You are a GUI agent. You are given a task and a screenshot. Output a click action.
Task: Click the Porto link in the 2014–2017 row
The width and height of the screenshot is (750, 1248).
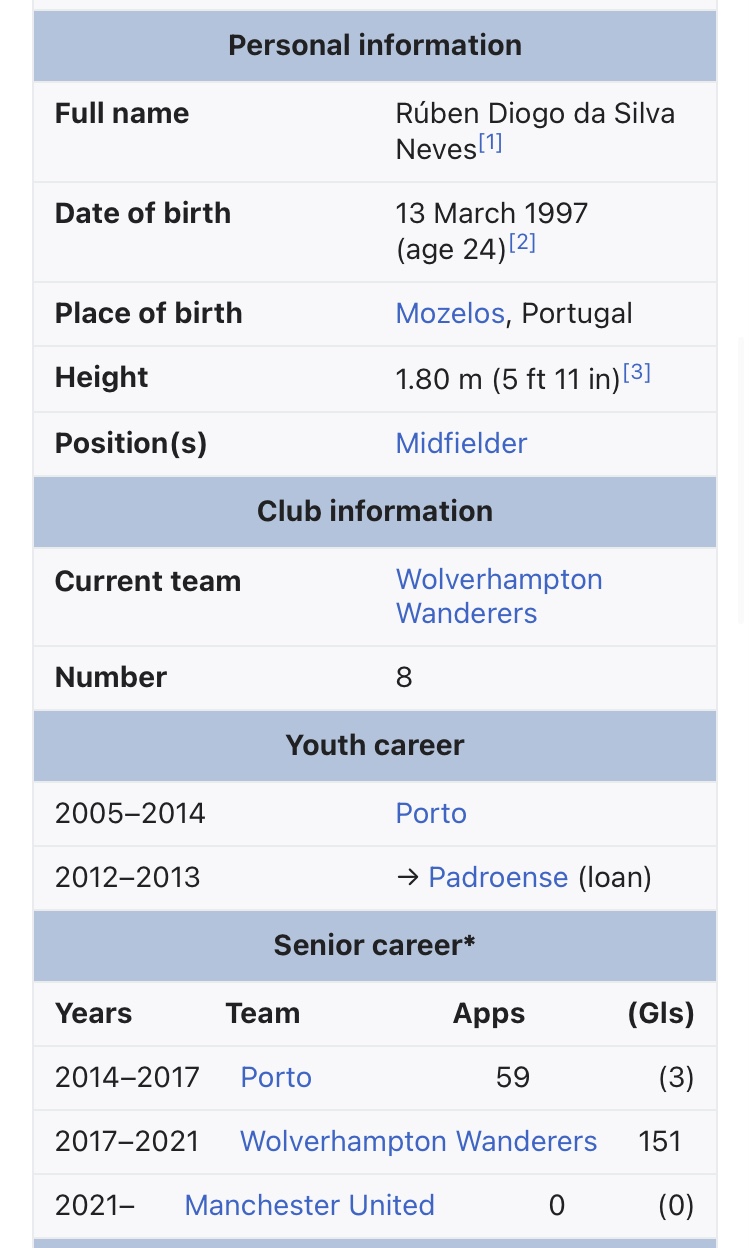[x=276, y=1077]
